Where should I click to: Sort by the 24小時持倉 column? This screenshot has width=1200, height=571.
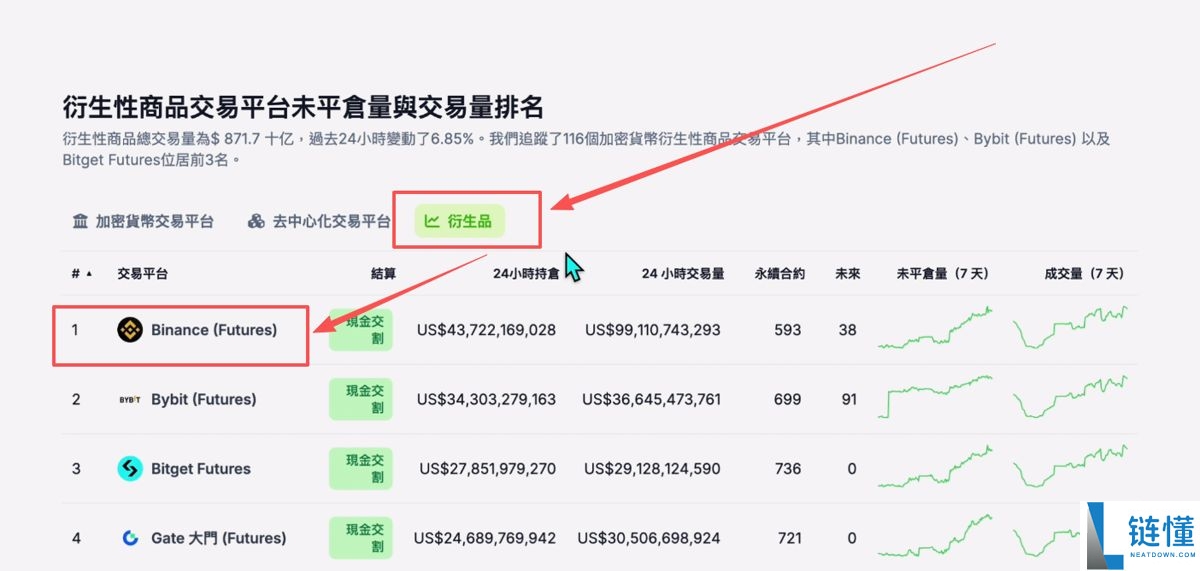coord(525,273)
